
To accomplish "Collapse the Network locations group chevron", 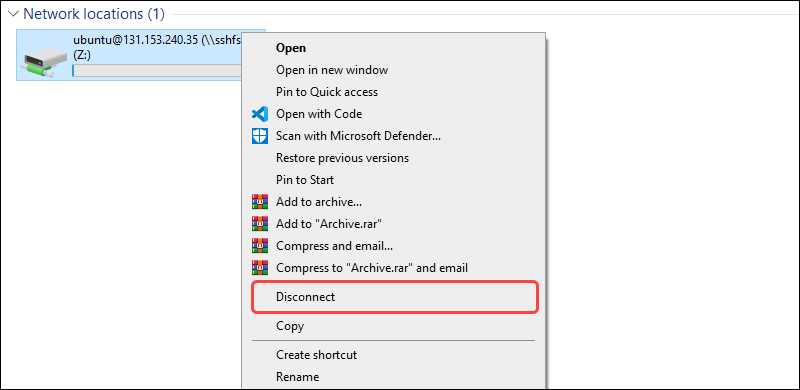I will pyautogui.click(x=14, y=14).
